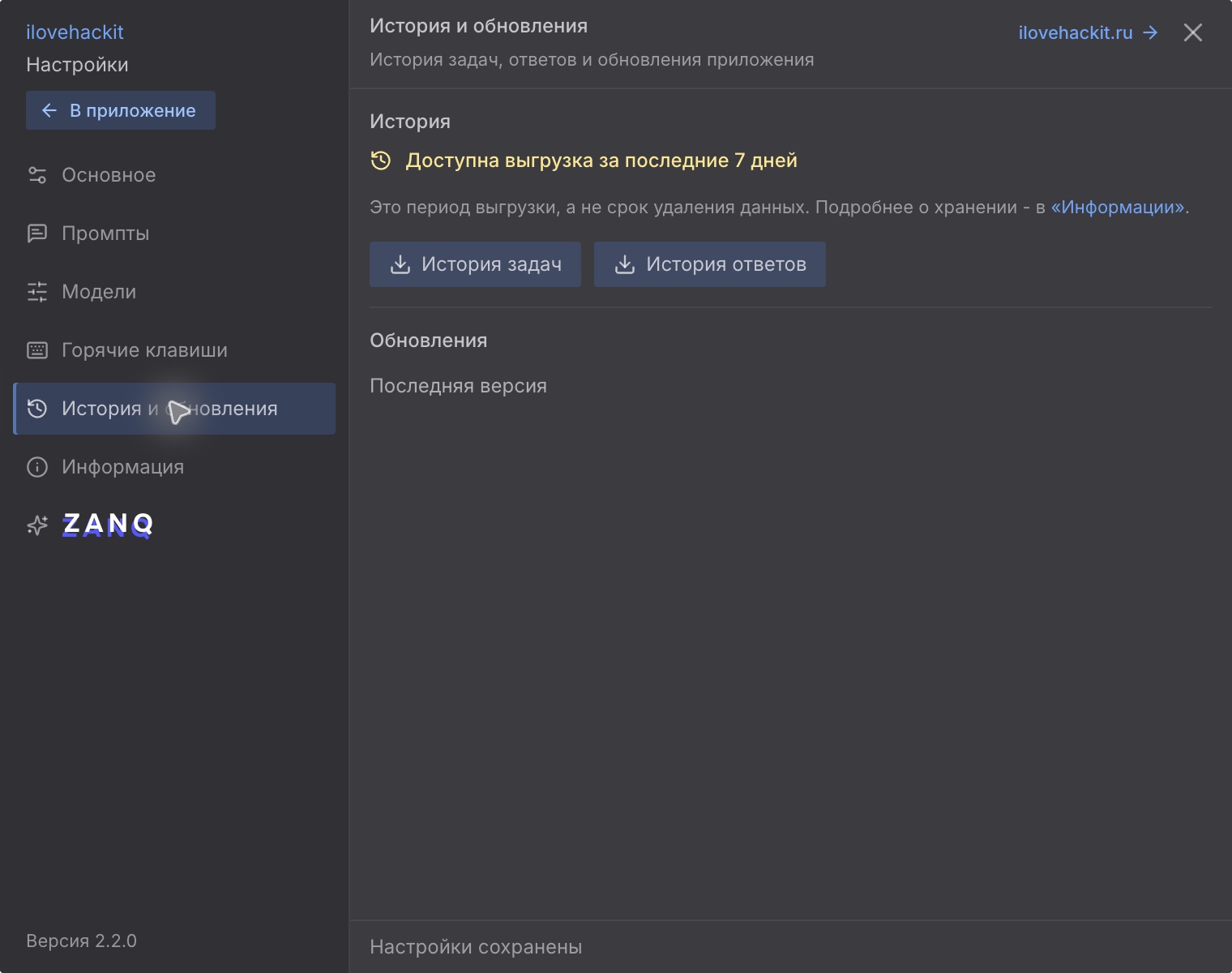
Task: Click the Версия 2.2.0 label
Action: tap(81, 941)
